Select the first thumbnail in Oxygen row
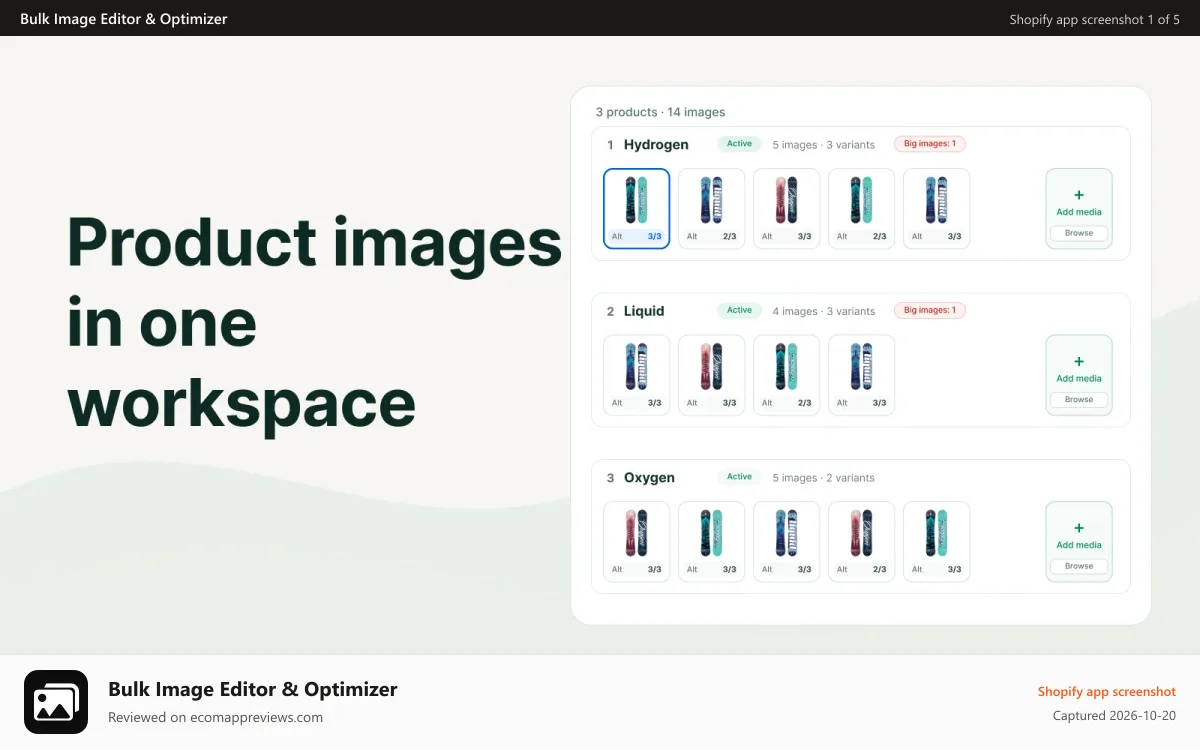Screen dimensions: 1200x750 (x=637, y=541)
